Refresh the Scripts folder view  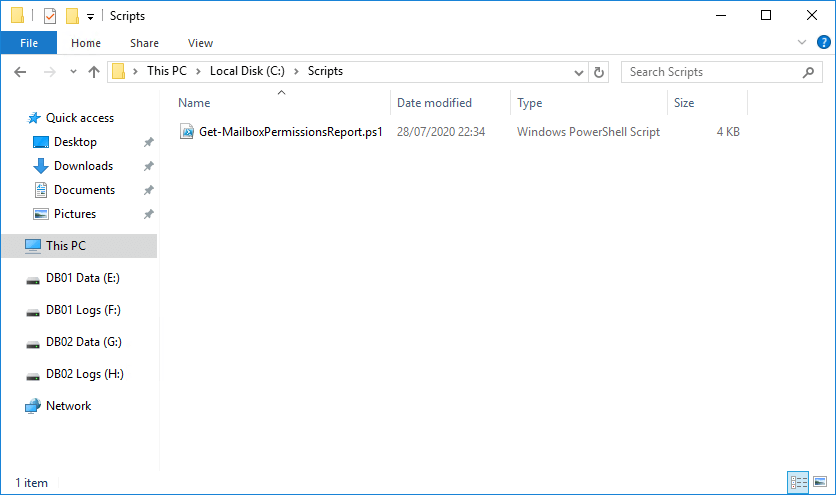[x=599, y=72]
